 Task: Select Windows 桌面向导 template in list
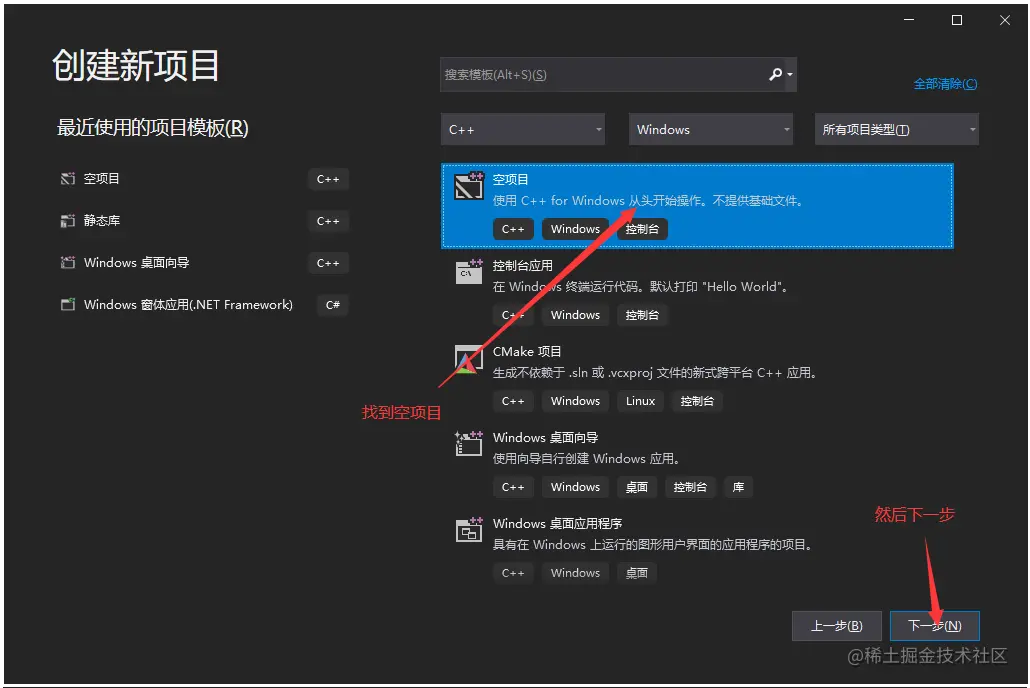click(697, 463)
